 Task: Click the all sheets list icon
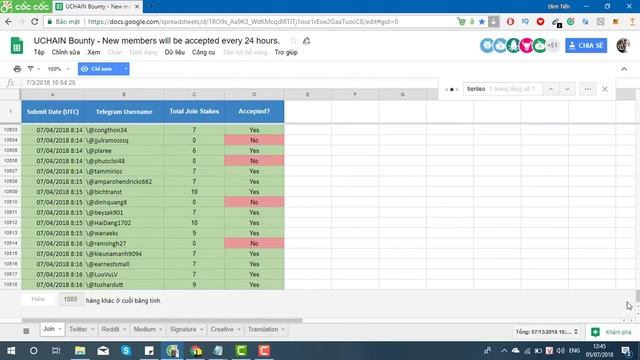pyautogui.click(x=26, y=331)
